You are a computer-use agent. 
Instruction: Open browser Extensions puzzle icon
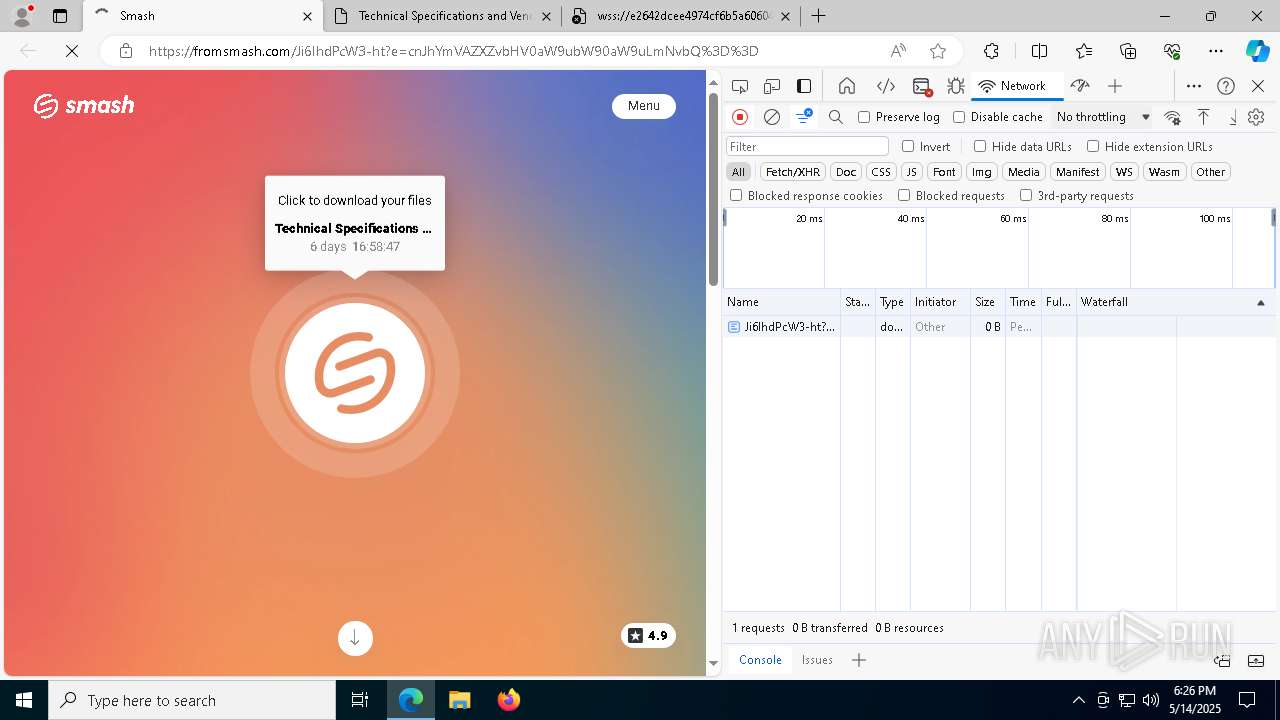[x=991, y=51]
